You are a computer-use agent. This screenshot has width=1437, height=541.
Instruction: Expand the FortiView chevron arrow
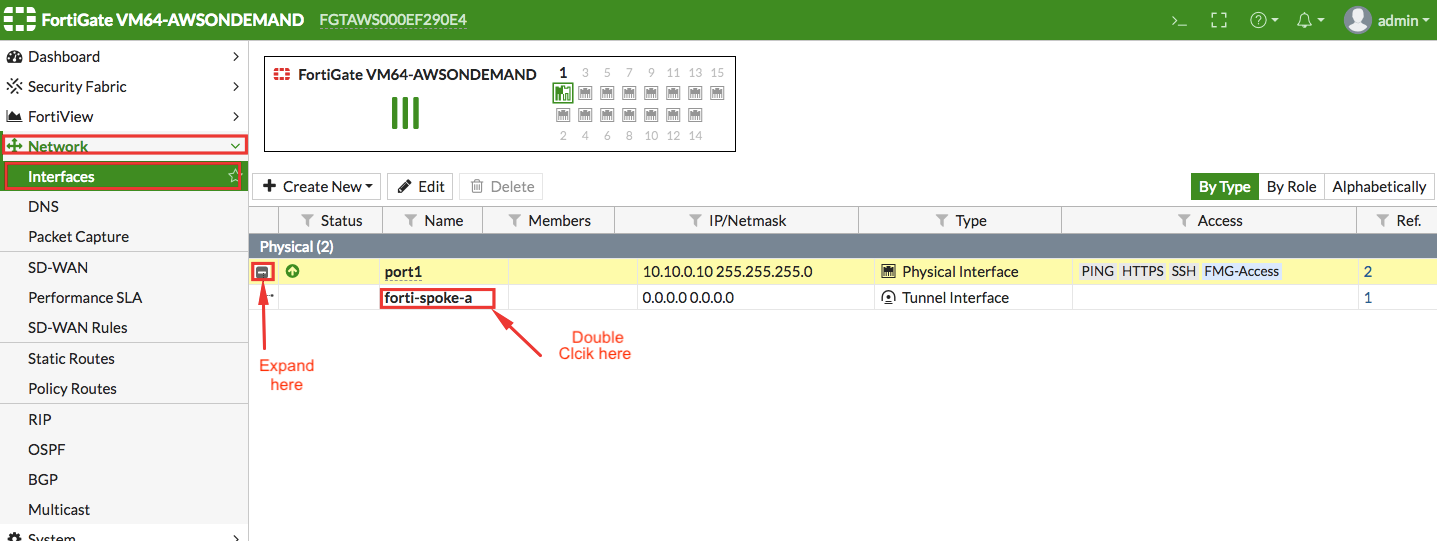[236, 117]
